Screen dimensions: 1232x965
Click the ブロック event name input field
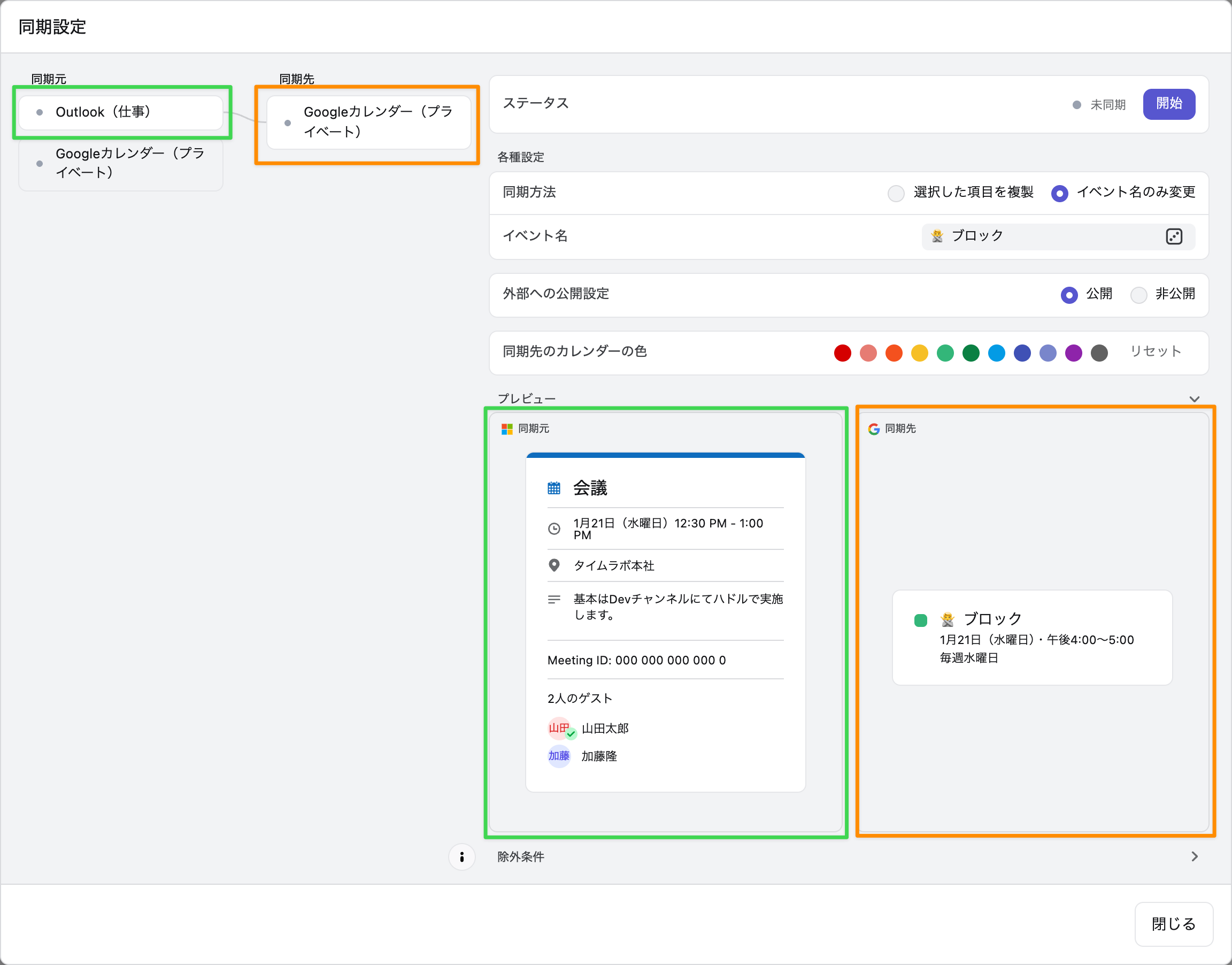click(x=1059, y=236)
